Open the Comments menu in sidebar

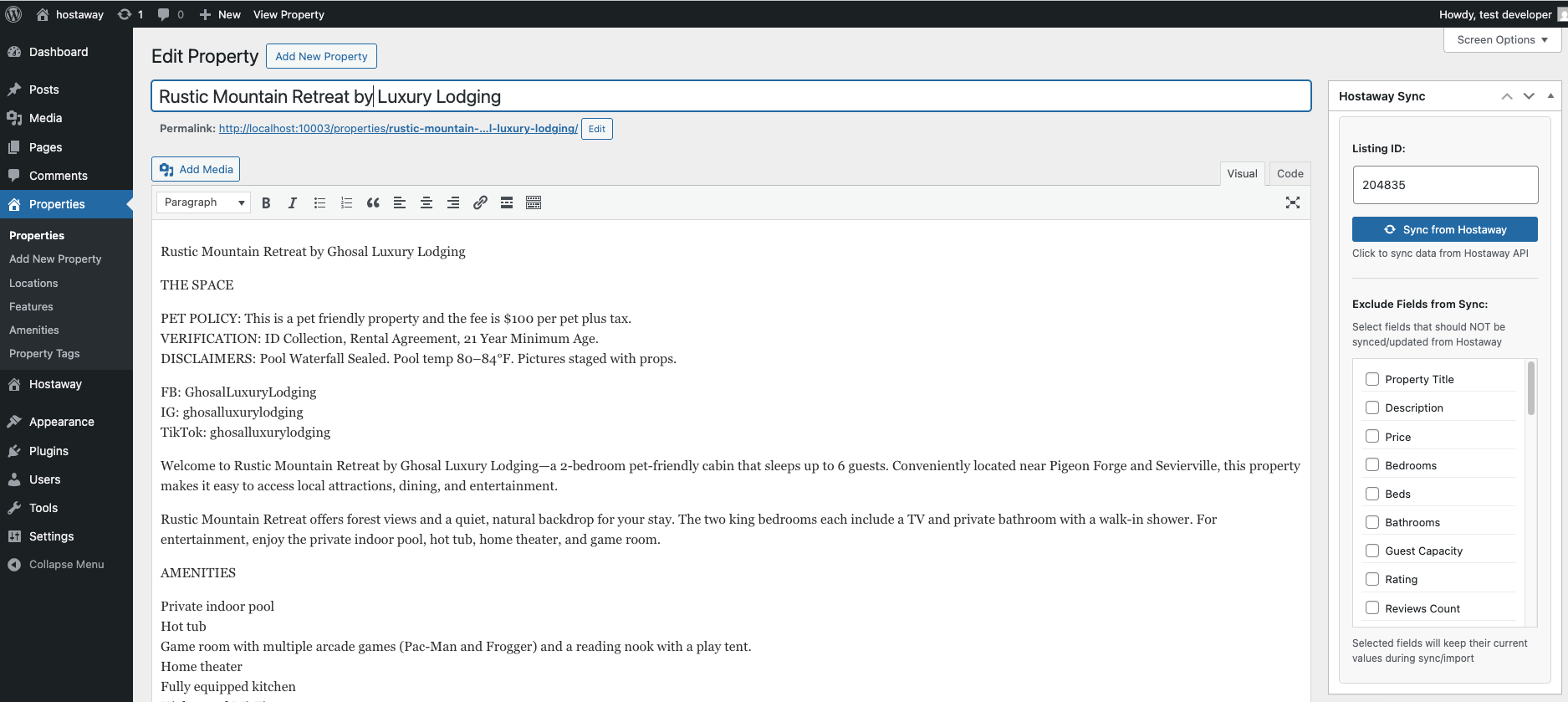click(66, 176)
